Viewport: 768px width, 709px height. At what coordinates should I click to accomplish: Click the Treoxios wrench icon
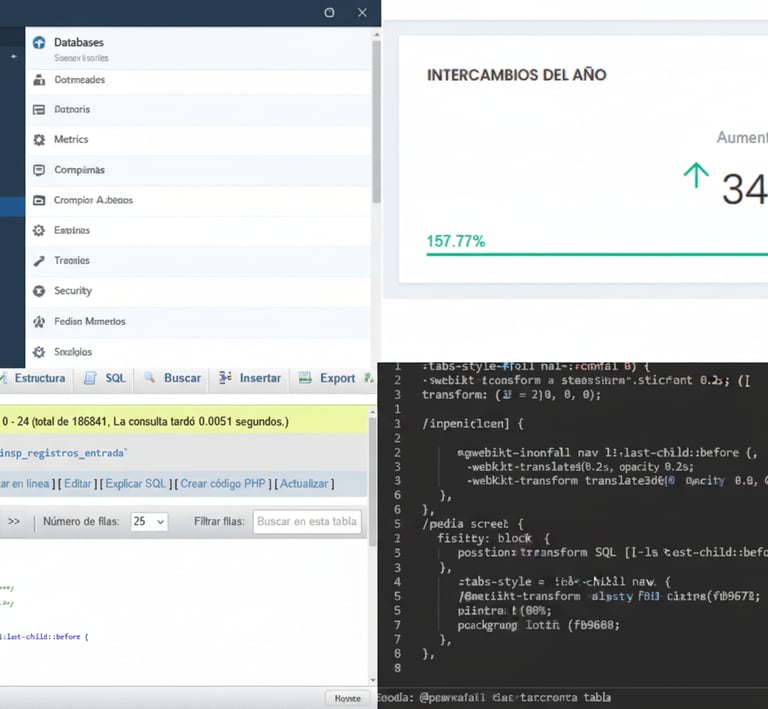point(39,260)
